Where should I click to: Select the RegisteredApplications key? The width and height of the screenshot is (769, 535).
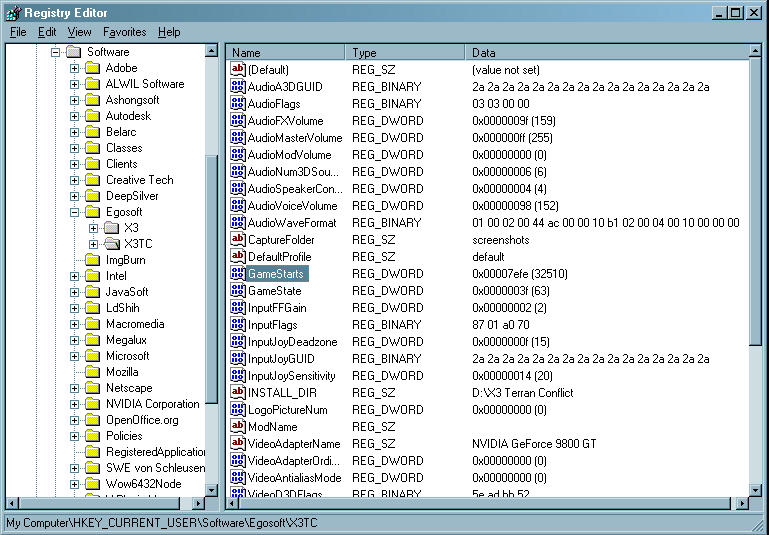coord(155,452)
